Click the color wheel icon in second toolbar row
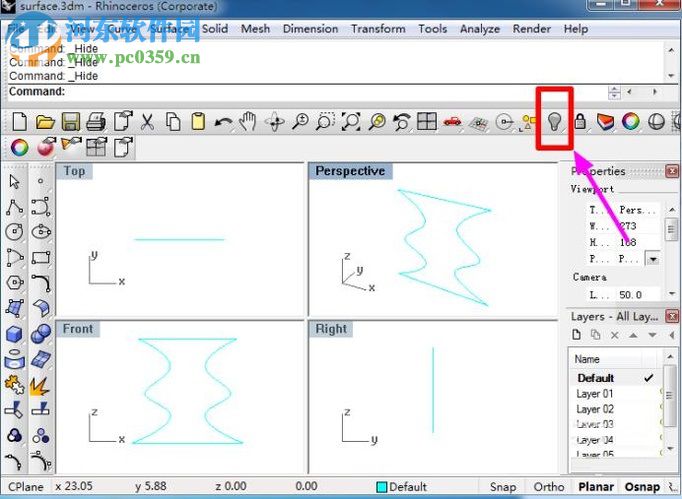The width and height of the screenshot is (682, 499). tap(19, 147)
